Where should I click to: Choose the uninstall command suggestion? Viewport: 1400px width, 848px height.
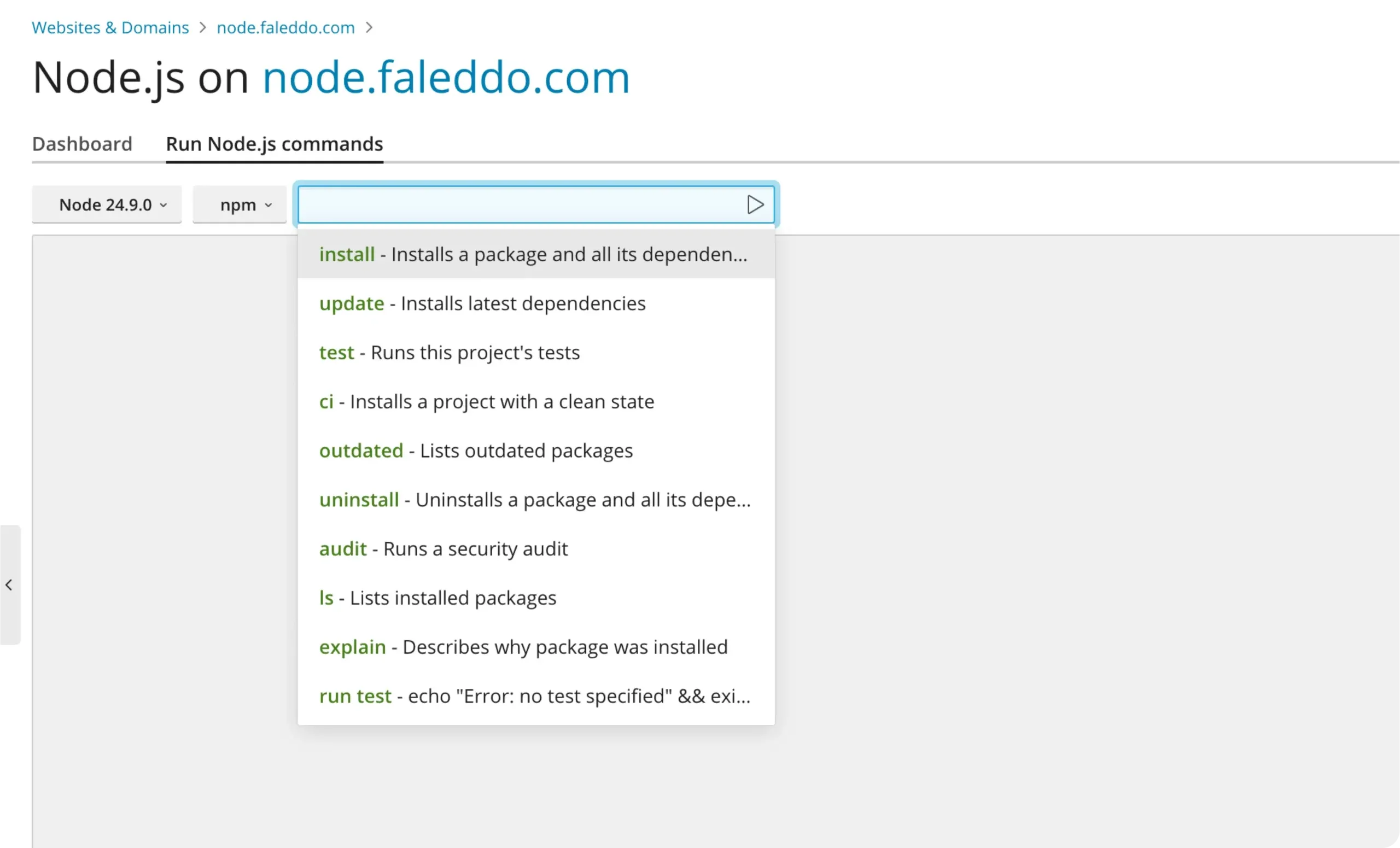pyautogui.click(x=534, y=500)
